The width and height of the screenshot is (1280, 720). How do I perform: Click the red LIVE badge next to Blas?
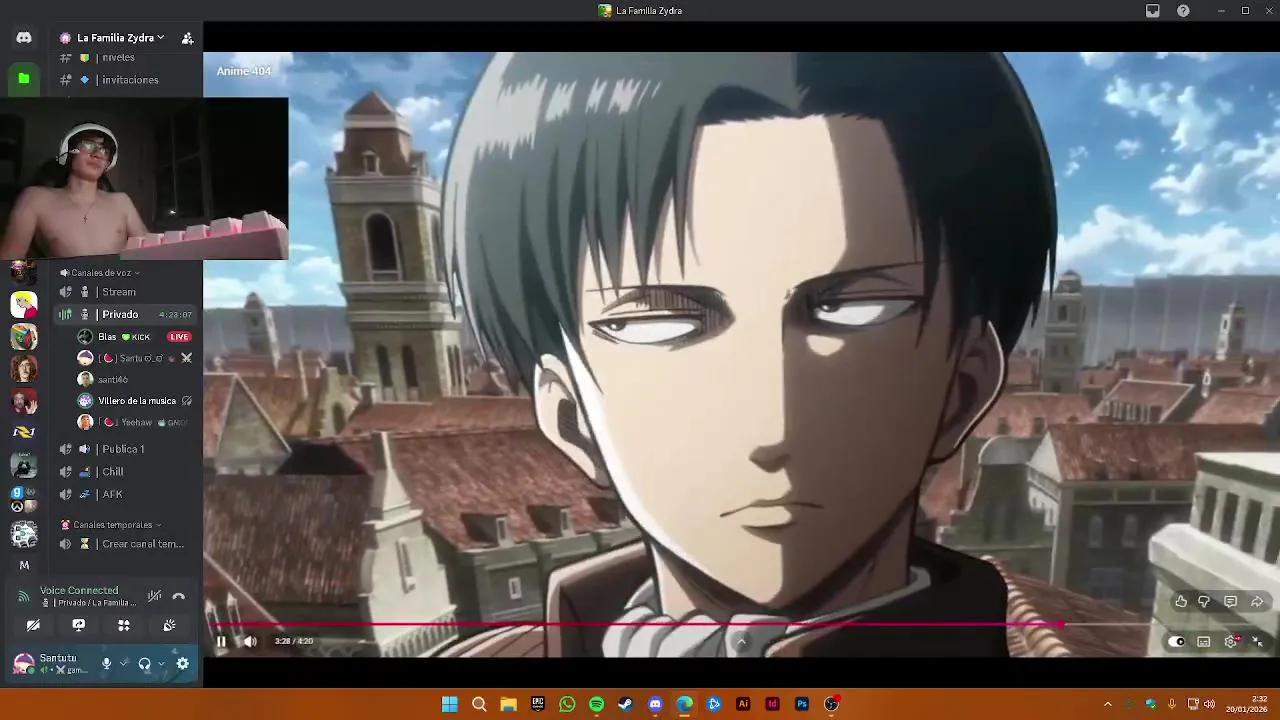click(179, 337)
